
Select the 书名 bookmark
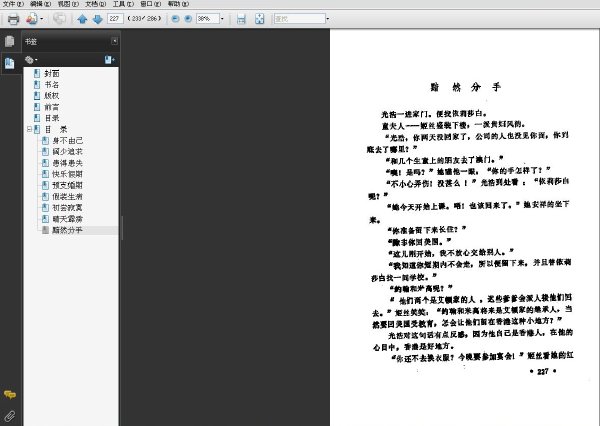(x=52, y=85)
